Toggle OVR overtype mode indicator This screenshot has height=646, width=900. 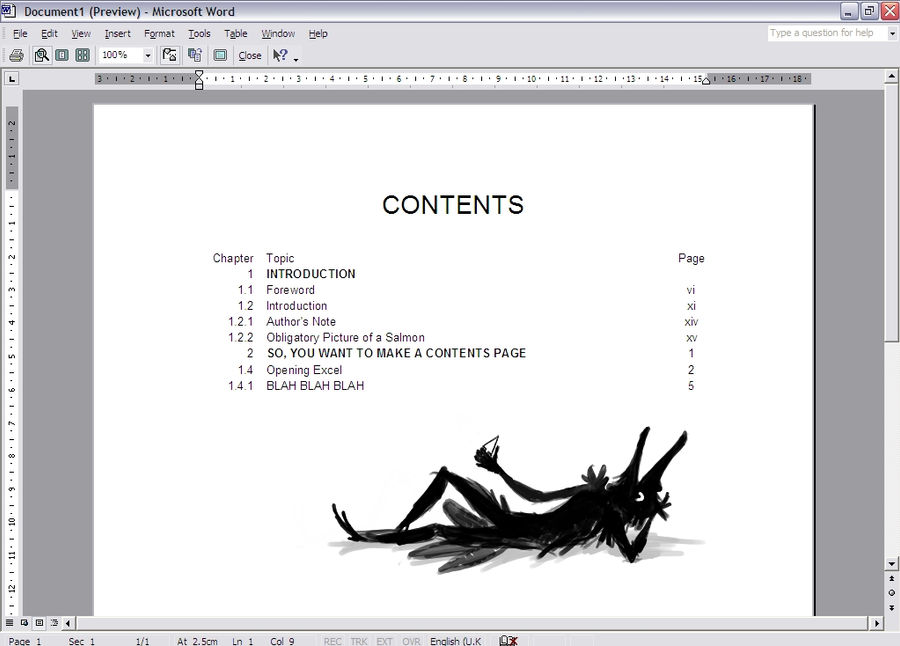click(411, 641)
